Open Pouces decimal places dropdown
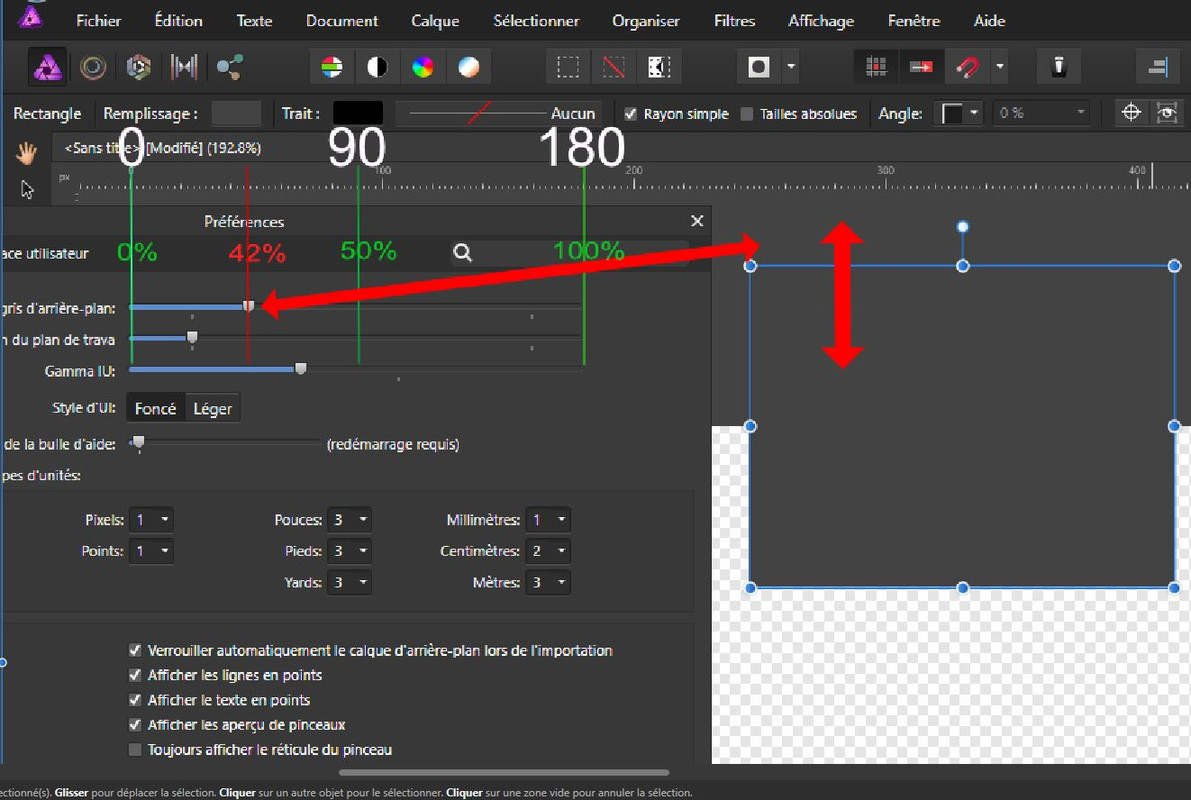 [349, 520]
